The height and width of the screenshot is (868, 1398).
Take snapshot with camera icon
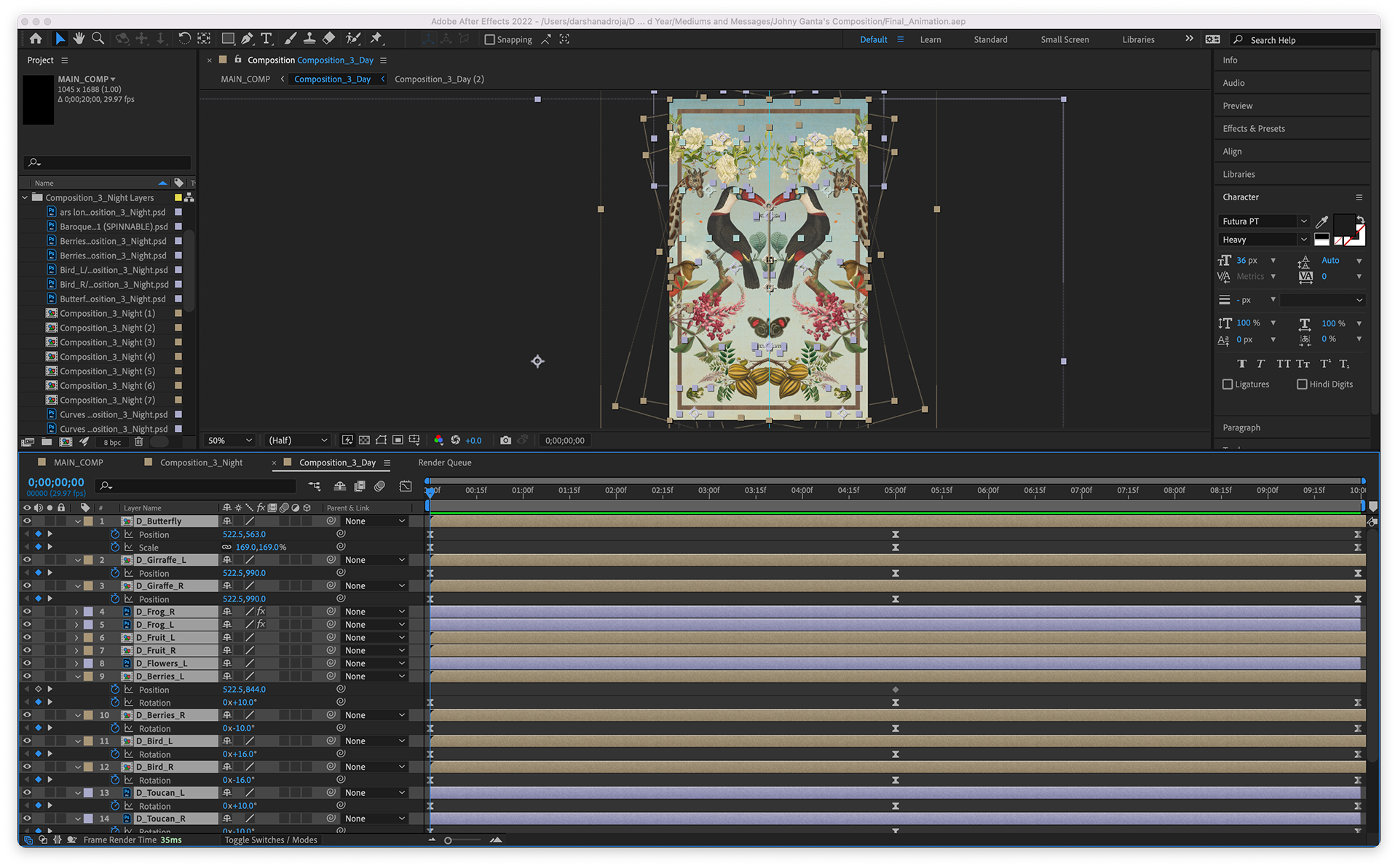[x=505, y=441]
